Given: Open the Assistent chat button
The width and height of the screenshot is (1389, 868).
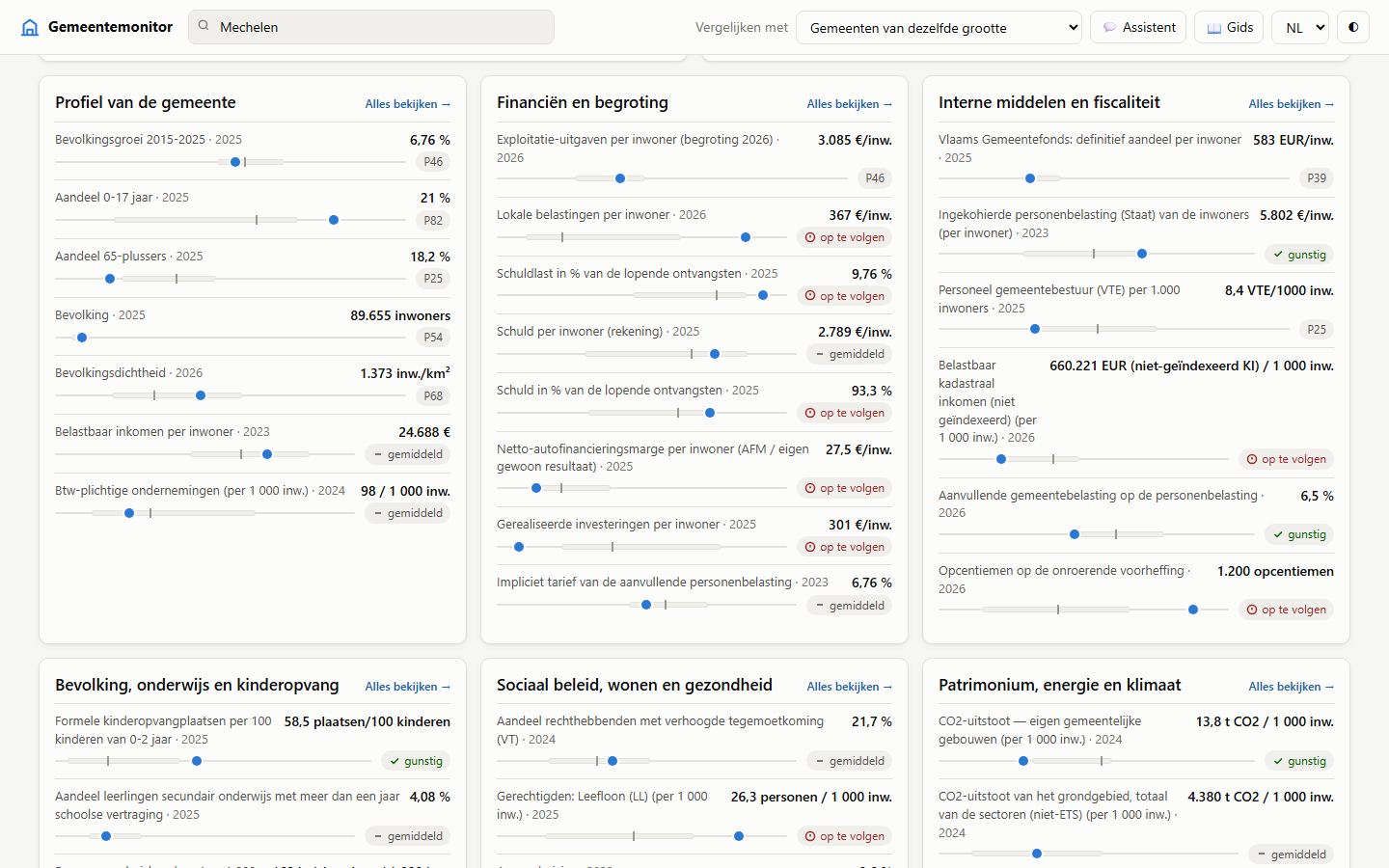Looking at the screenshot, I should pos(1138,27).
